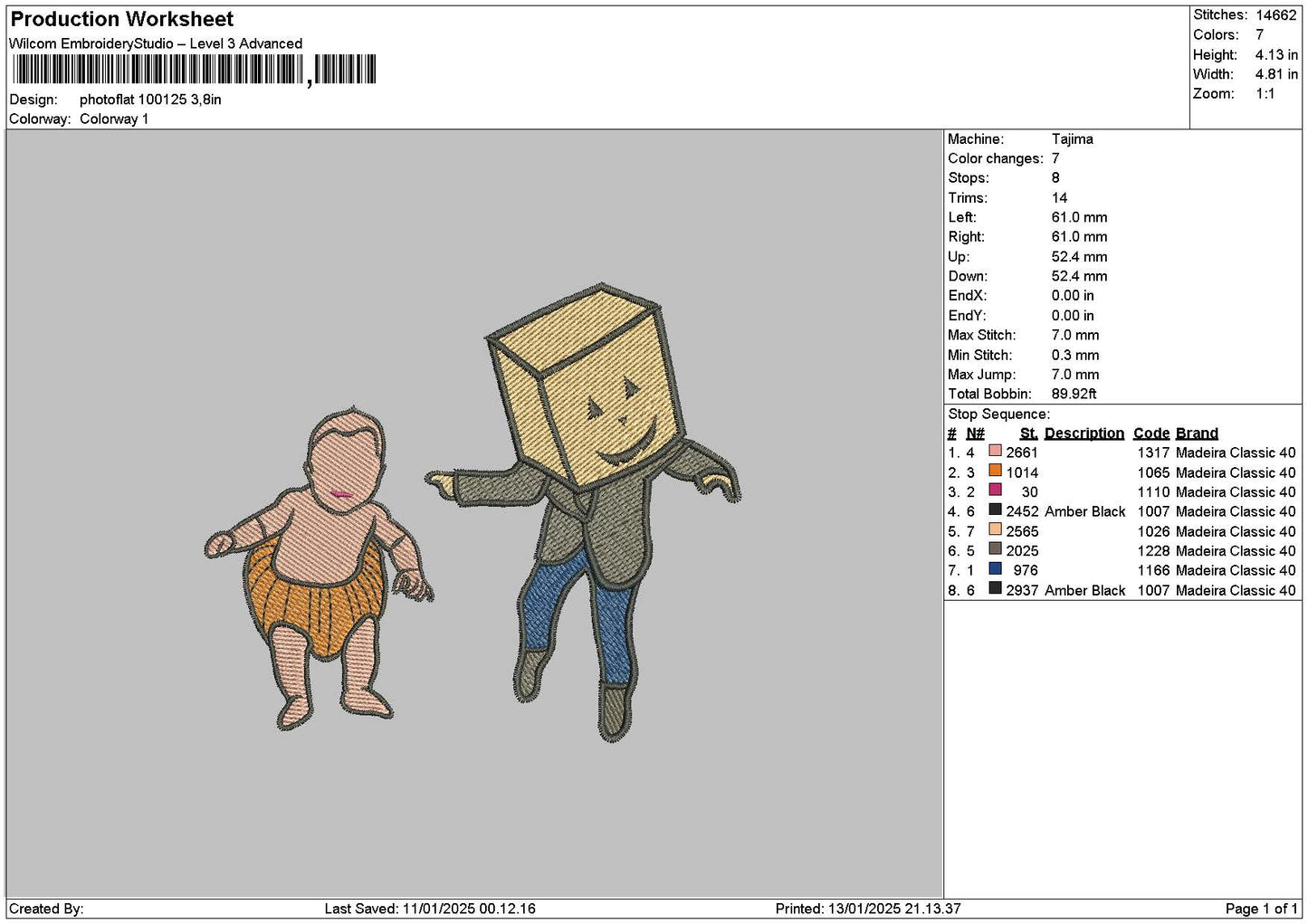Viewport: 1308px width, 924px height.
Task: Click the Max Jump value '7.0 mm'
Action: (1075, 375)
